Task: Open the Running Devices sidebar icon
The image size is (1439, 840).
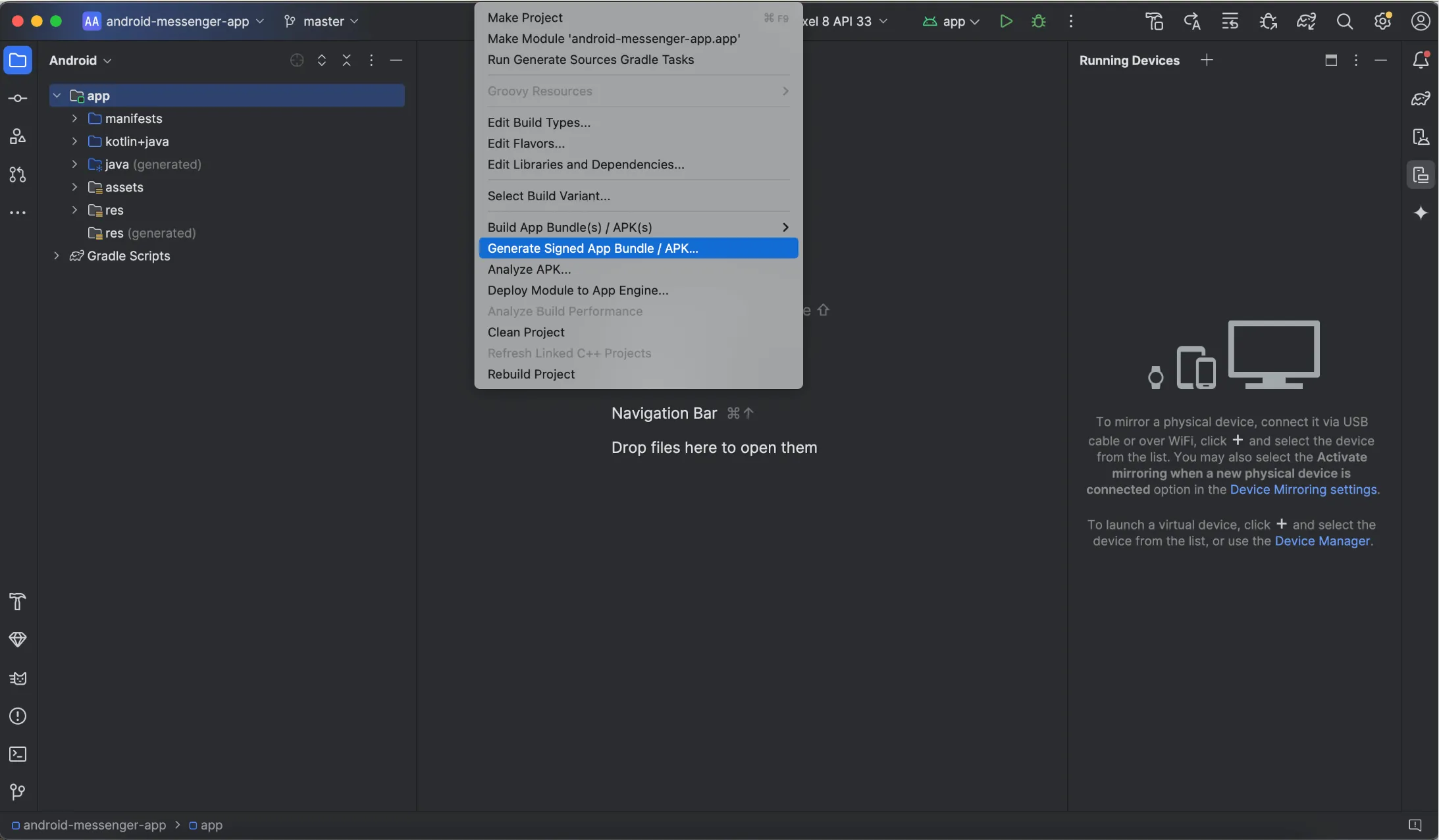Action: click(x=1421, y=175)
